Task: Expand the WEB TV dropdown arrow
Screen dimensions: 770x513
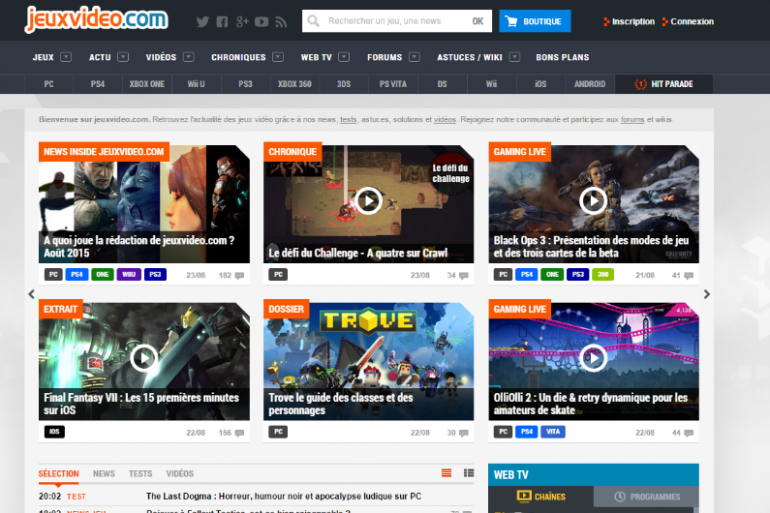Action: [344, 57]
